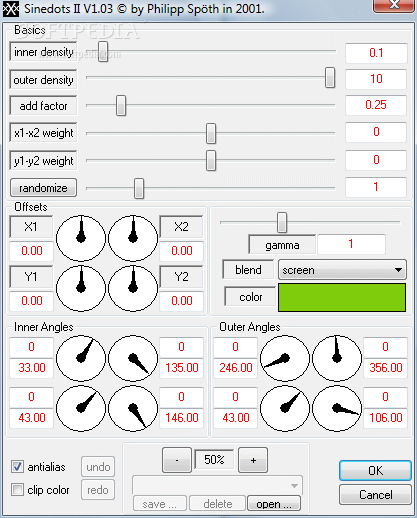Click the X2 offset dial
The height and width of the screenshot is (518, 417).
click(x=133, y=238)
